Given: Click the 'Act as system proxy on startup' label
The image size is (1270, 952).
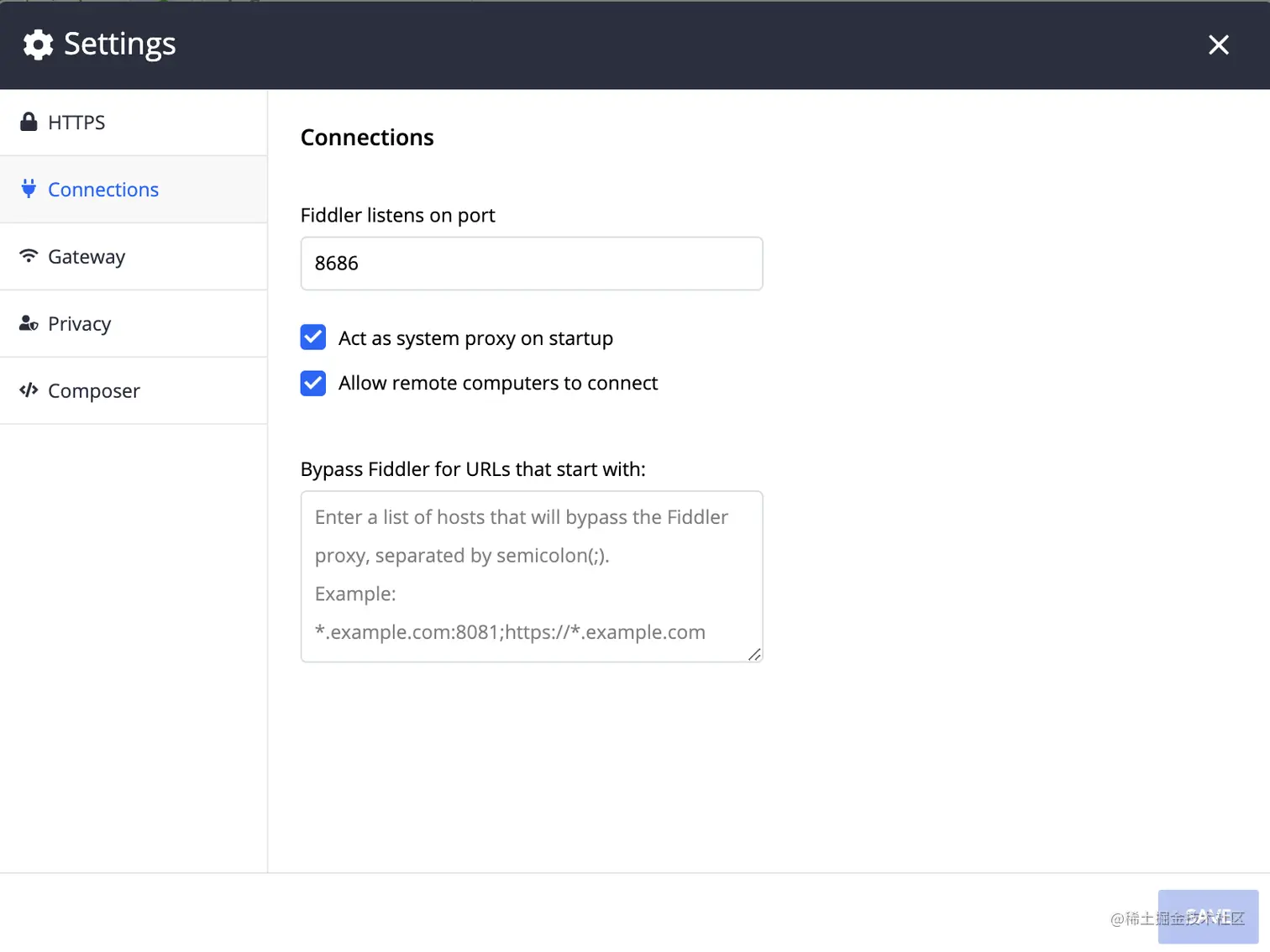Looking at the screenshot, I should [475, 338].
